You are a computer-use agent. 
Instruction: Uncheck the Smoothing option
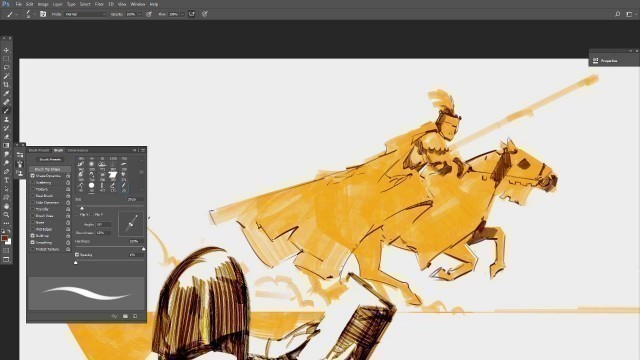pyautogui.click(x=33, y=242)
